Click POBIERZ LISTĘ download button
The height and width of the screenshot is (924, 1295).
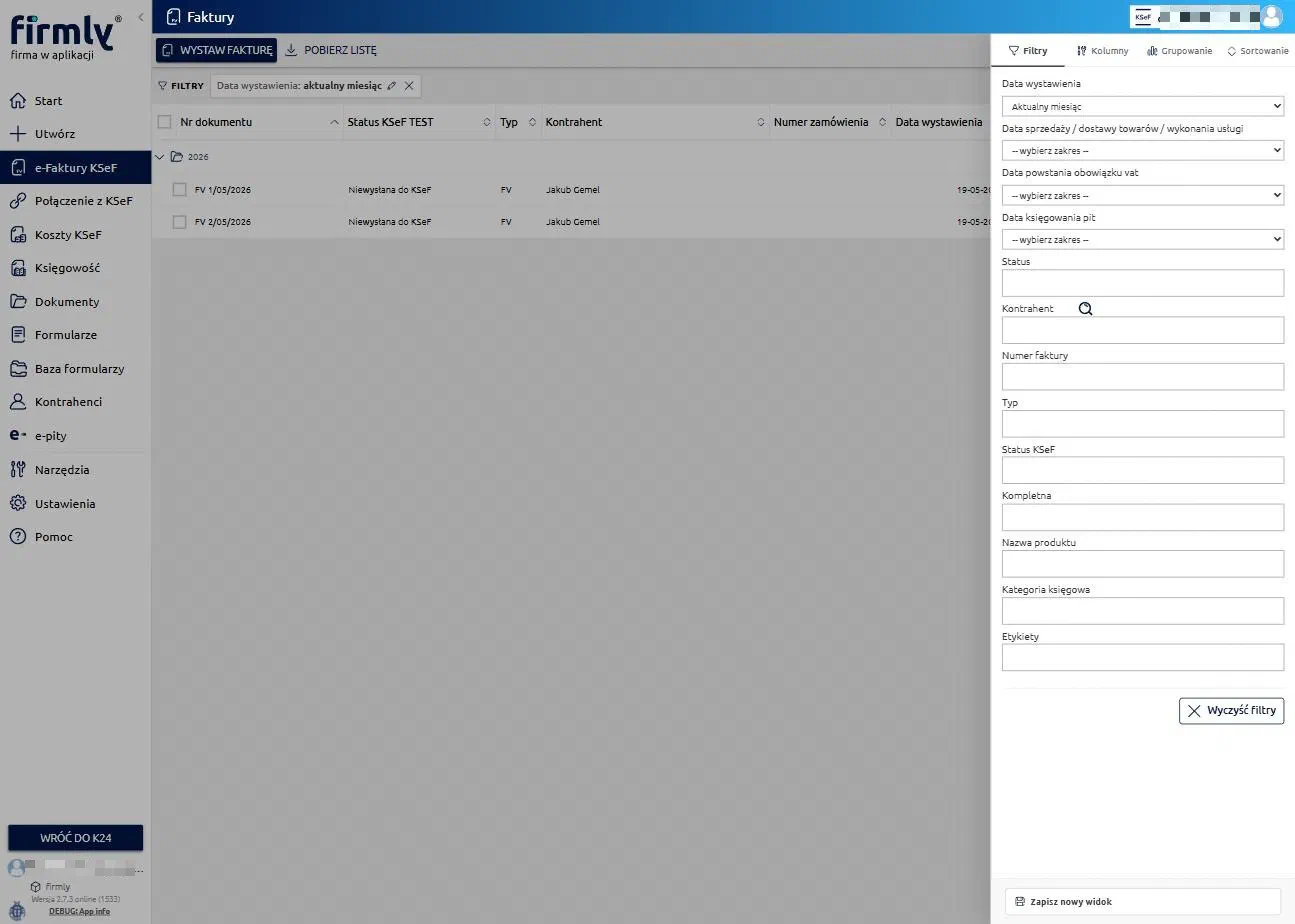[x=331, y=50]
